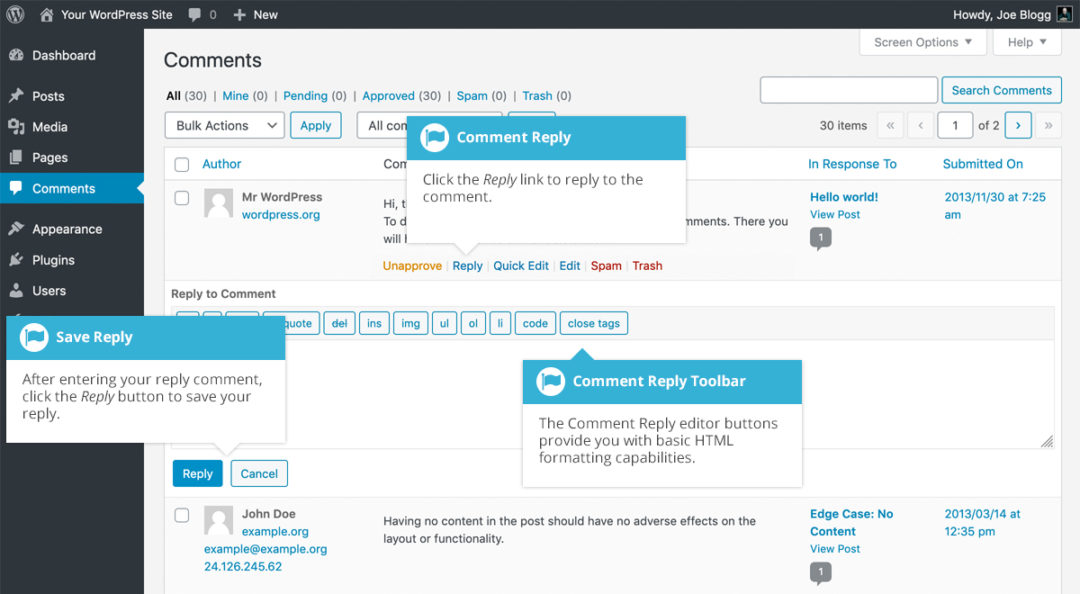
Task: Tick the John Doe comment checkbox
Action: 181,514
